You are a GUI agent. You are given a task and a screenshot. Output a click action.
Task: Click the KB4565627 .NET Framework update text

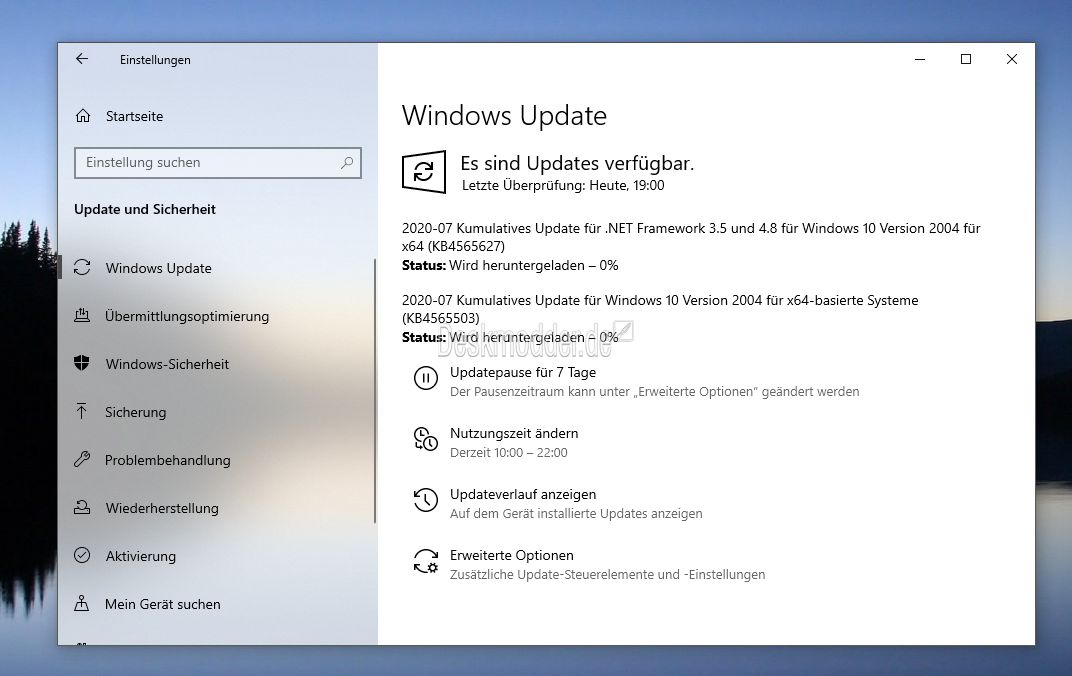pos(691,236)
